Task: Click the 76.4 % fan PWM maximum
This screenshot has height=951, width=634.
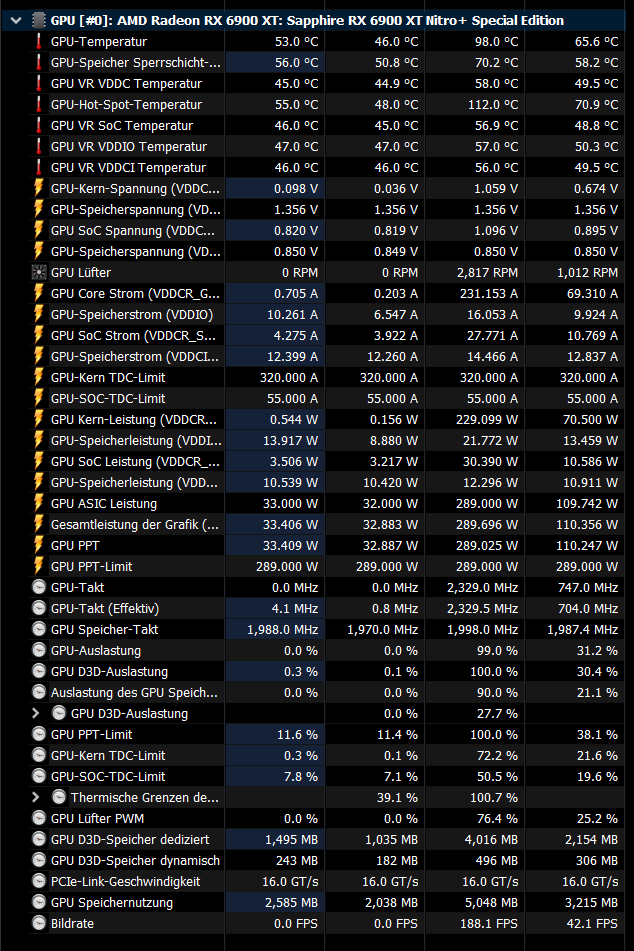Action: [x=497, y=818]
